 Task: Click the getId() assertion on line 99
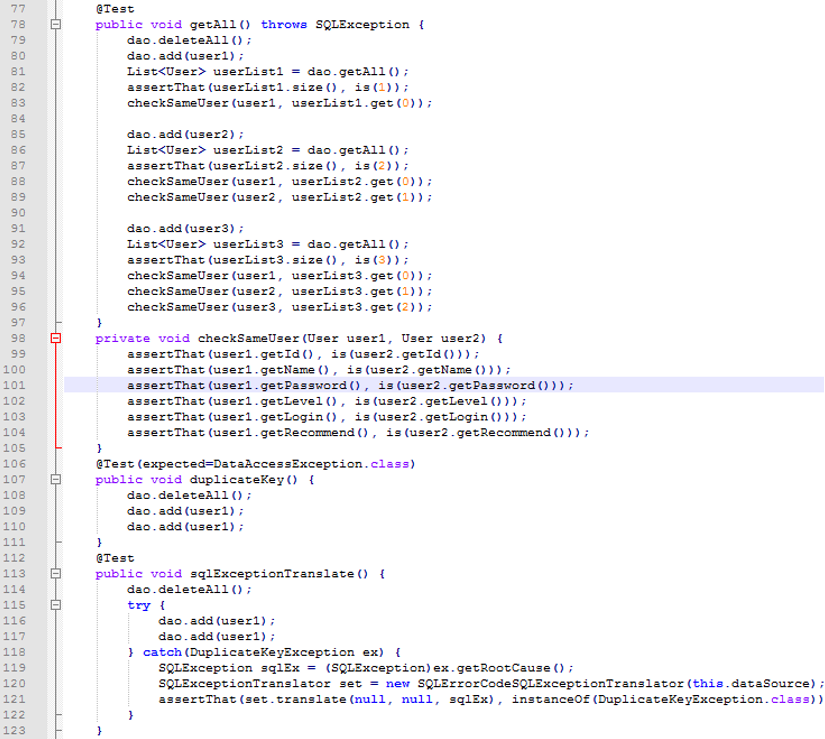point(303,354)
